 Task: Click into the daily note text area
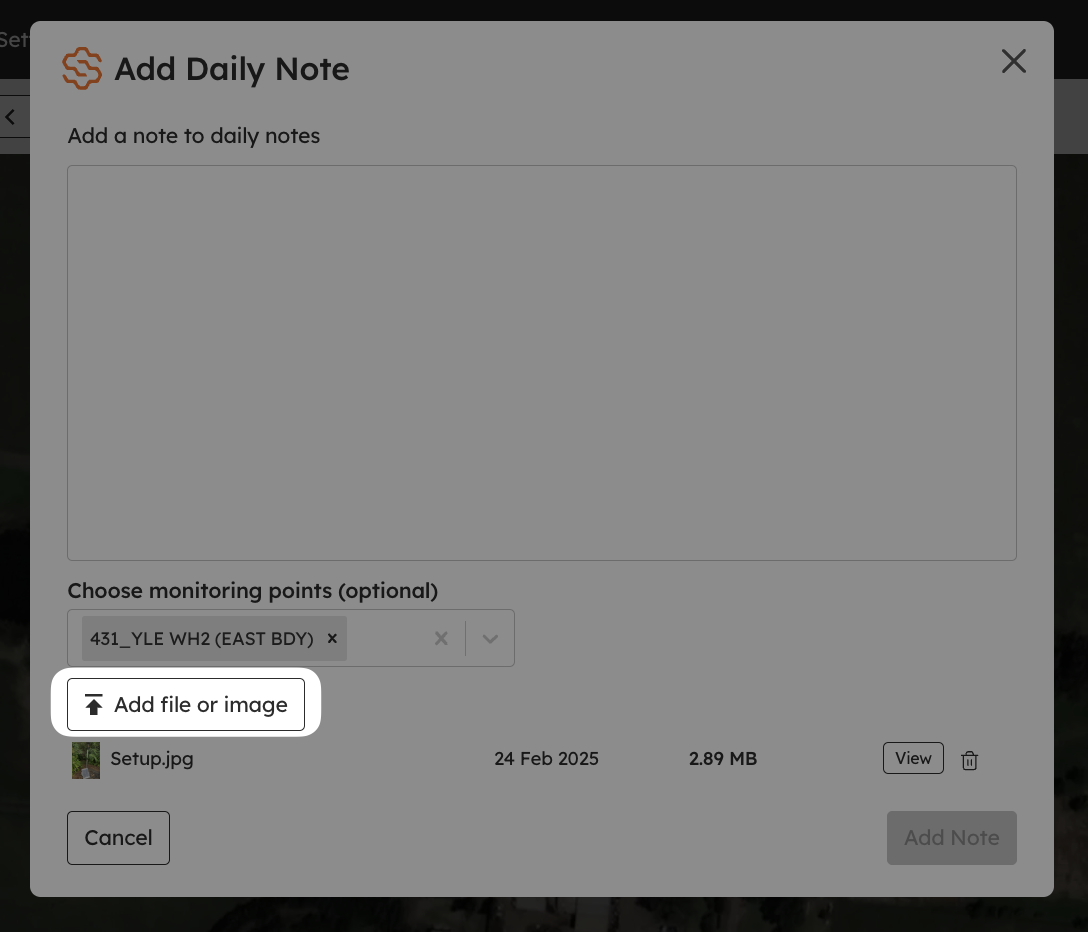(542, 363)
